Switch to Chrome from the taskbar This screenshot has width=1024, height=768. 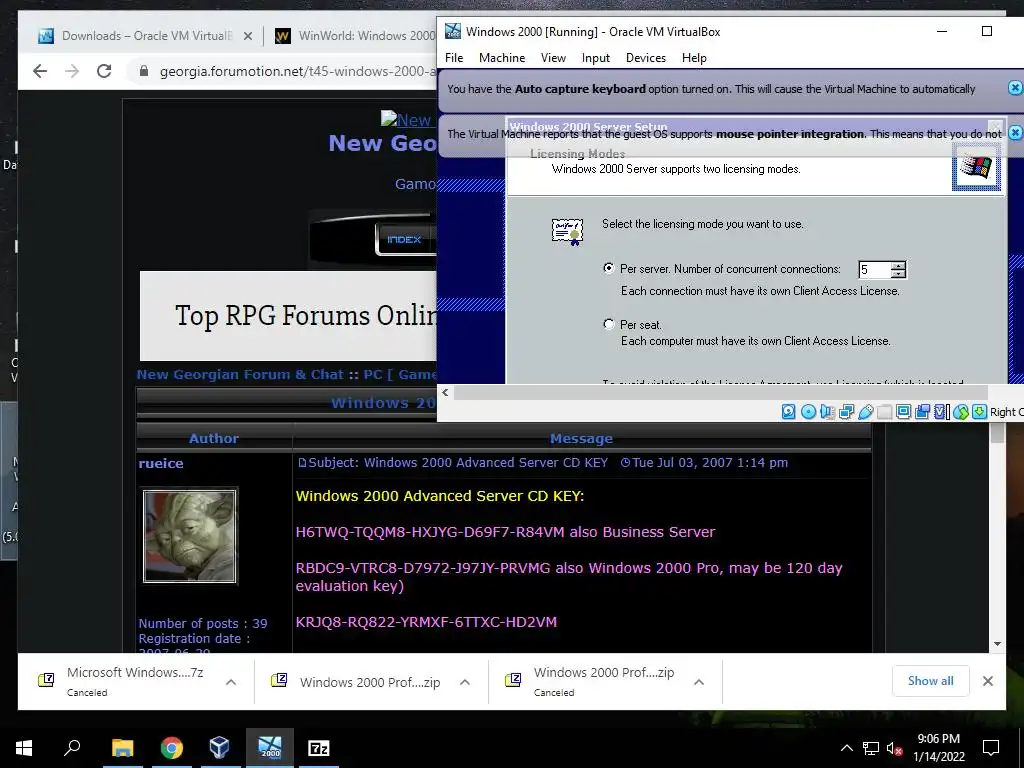171,748
